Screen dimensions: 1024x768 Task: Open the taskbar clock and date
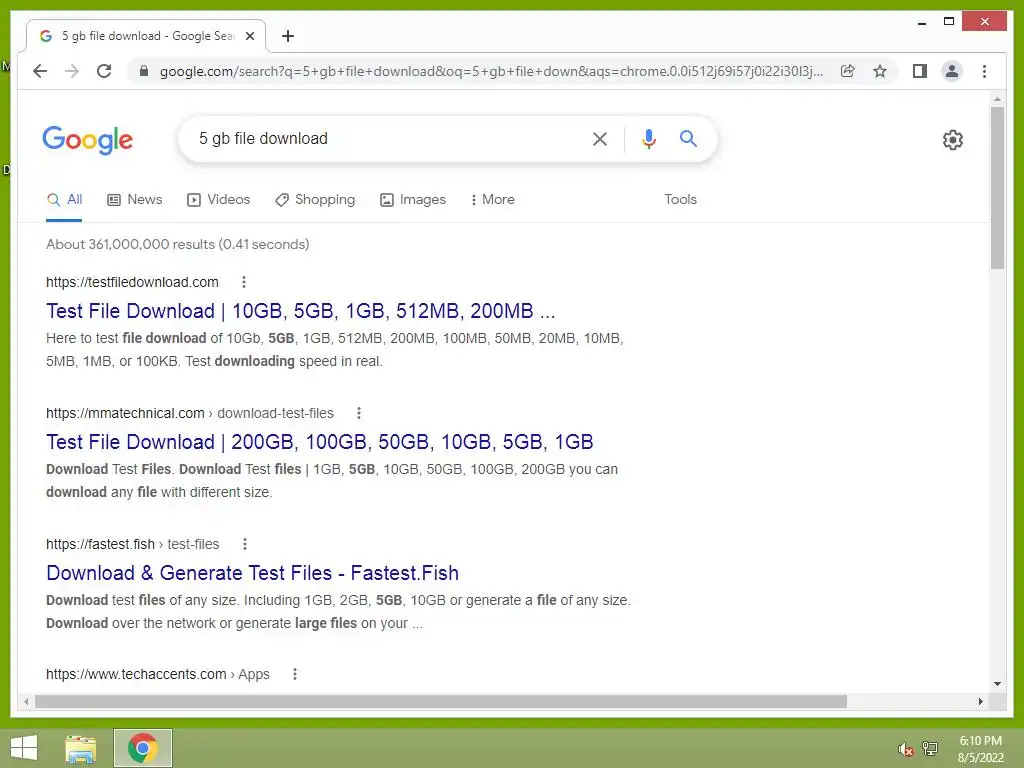(x=980, y=749)
